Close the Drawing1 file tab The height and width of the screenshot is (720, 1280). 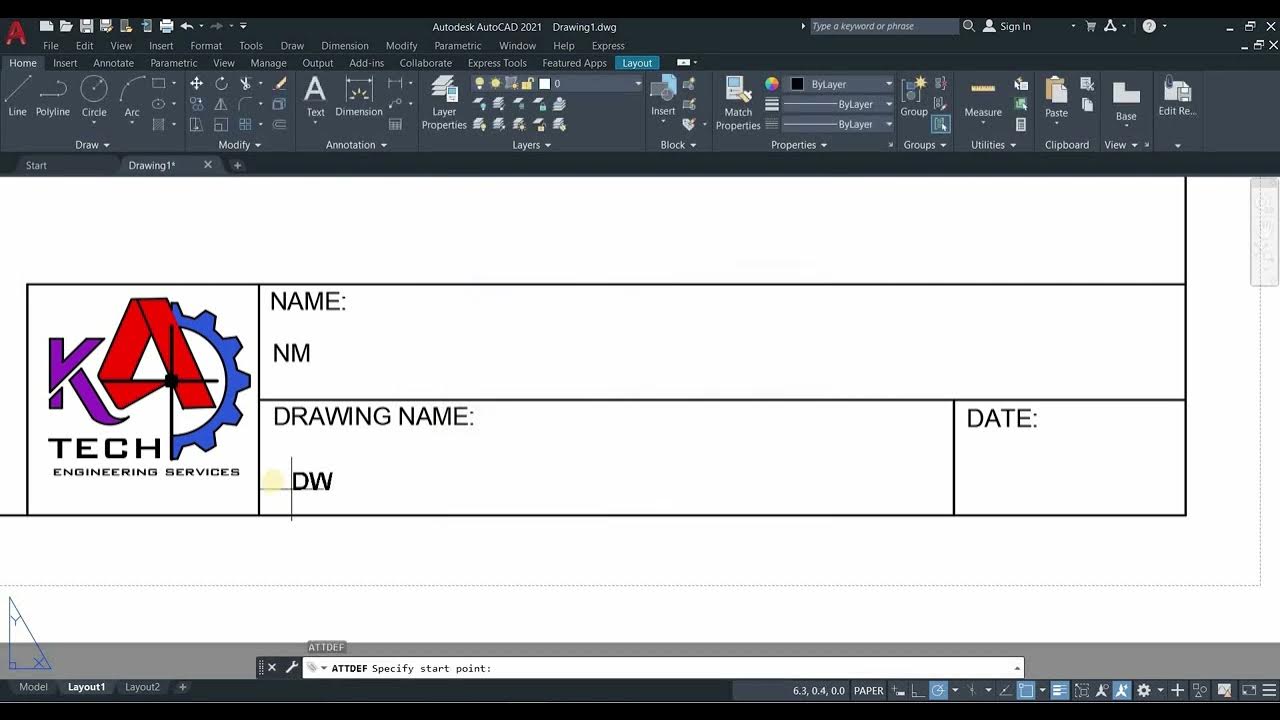click(x=208, y=165)
